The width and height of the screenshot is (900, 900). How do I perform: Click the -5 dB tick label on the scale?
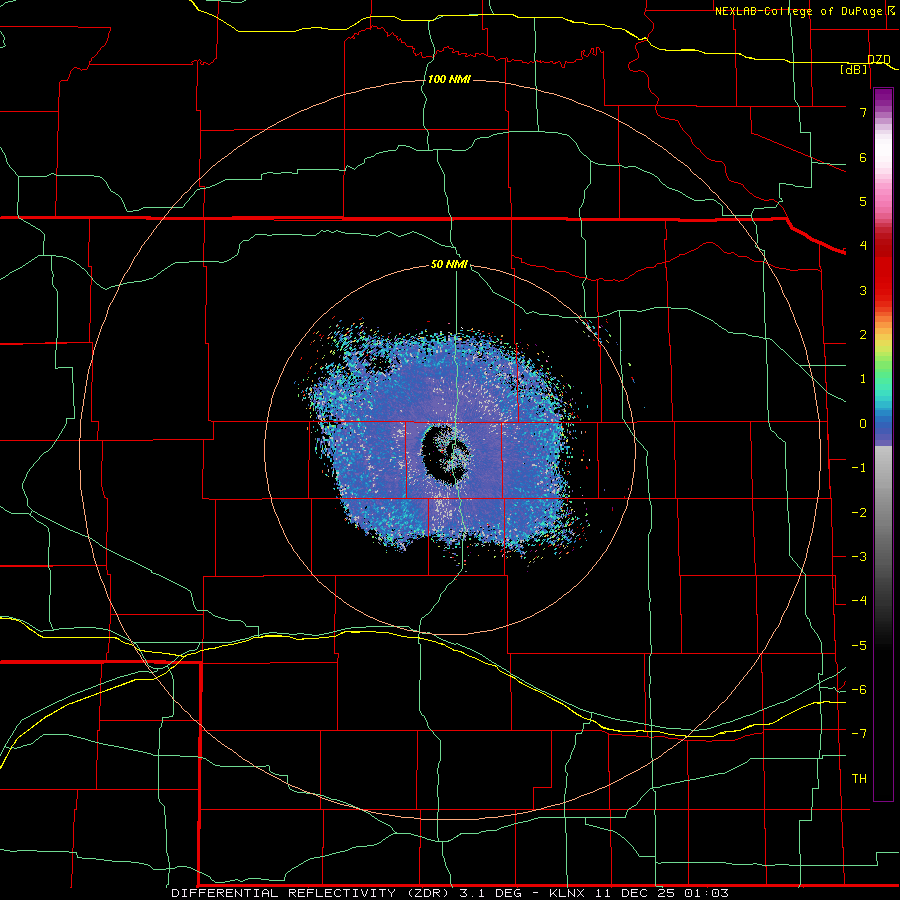pyautogui.click(x=859, y=645)
